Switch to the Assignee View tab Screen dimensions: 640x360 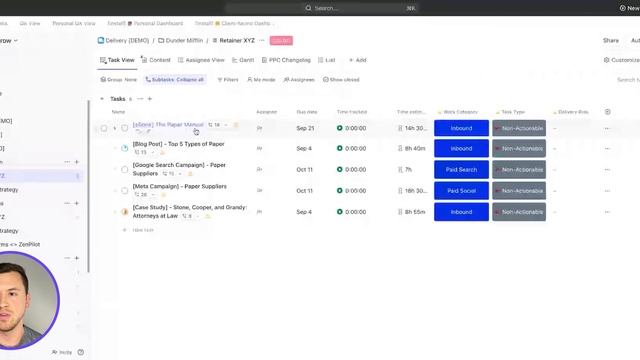tap(201, 60)
